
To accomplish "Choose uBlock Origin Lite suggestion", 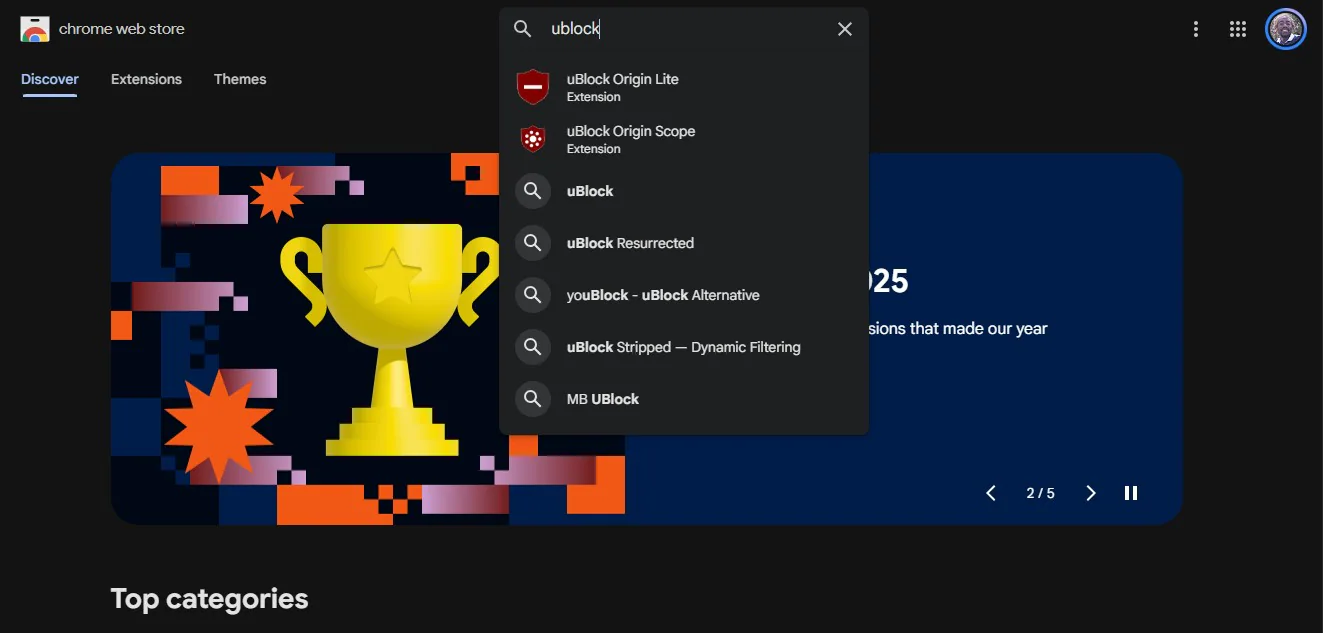I will [x=684, y=87].
